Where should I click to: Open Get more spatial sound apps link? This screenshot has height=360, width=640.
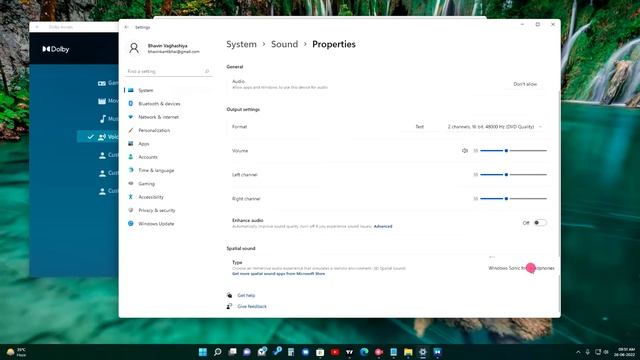[x=278, y=274]
